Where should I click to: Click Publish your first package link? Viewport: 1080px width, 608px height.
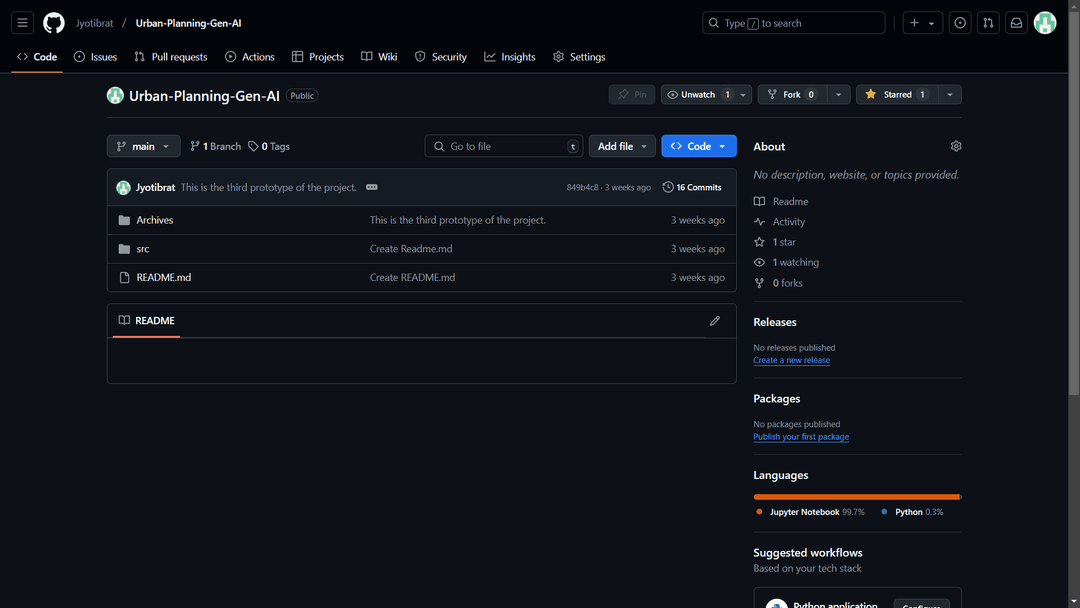click(x=801, y=437)
